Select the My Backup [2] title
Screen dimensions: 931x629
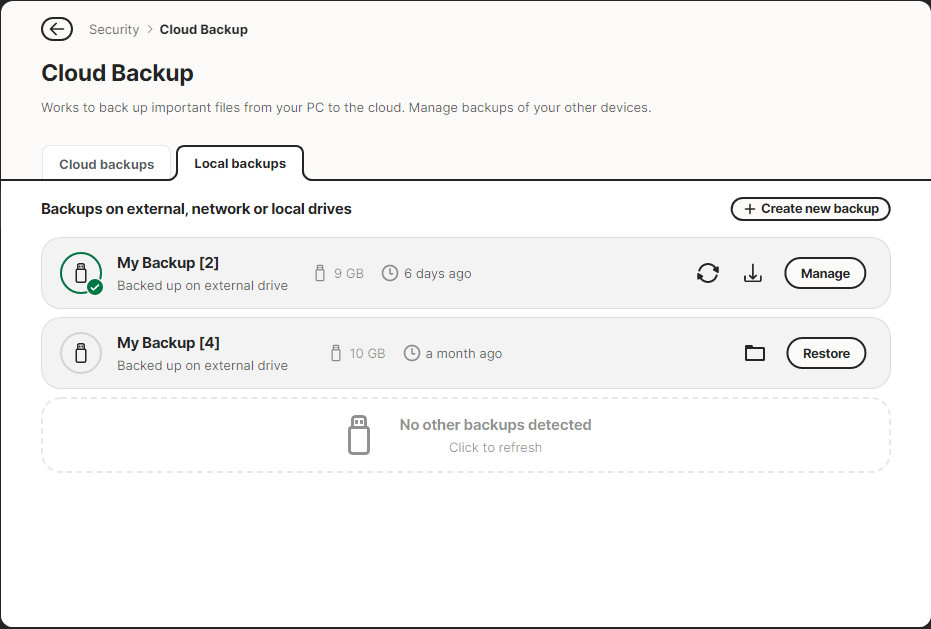click(x=168, y=263)
